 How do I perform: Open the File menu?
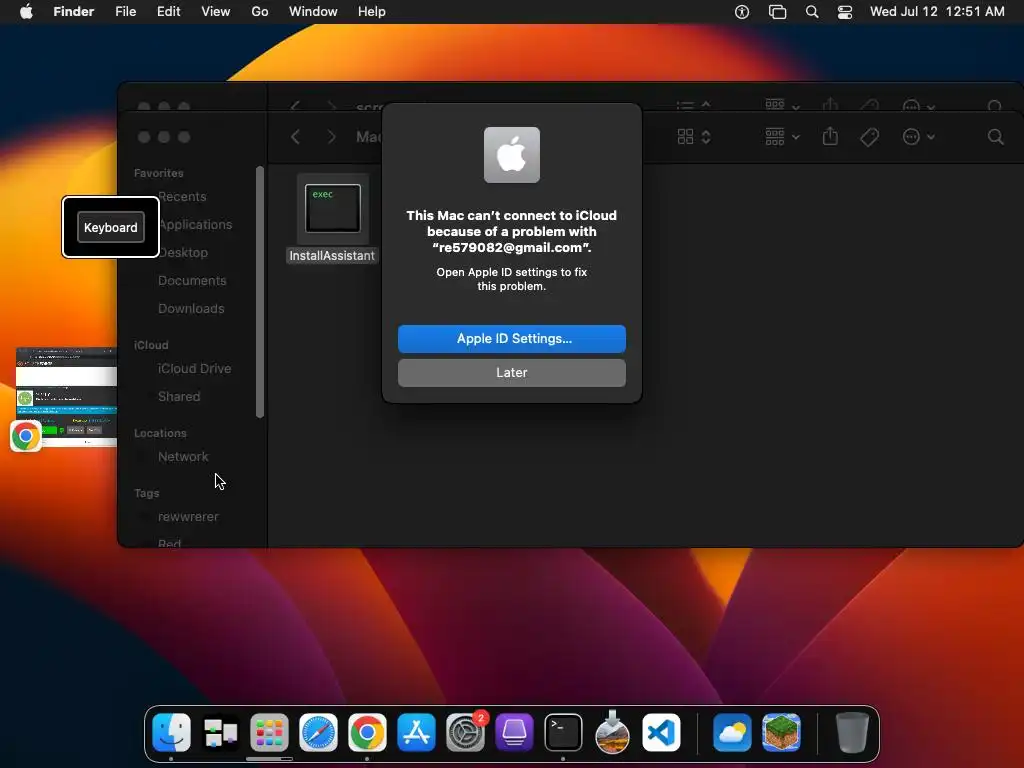[125, 12]
